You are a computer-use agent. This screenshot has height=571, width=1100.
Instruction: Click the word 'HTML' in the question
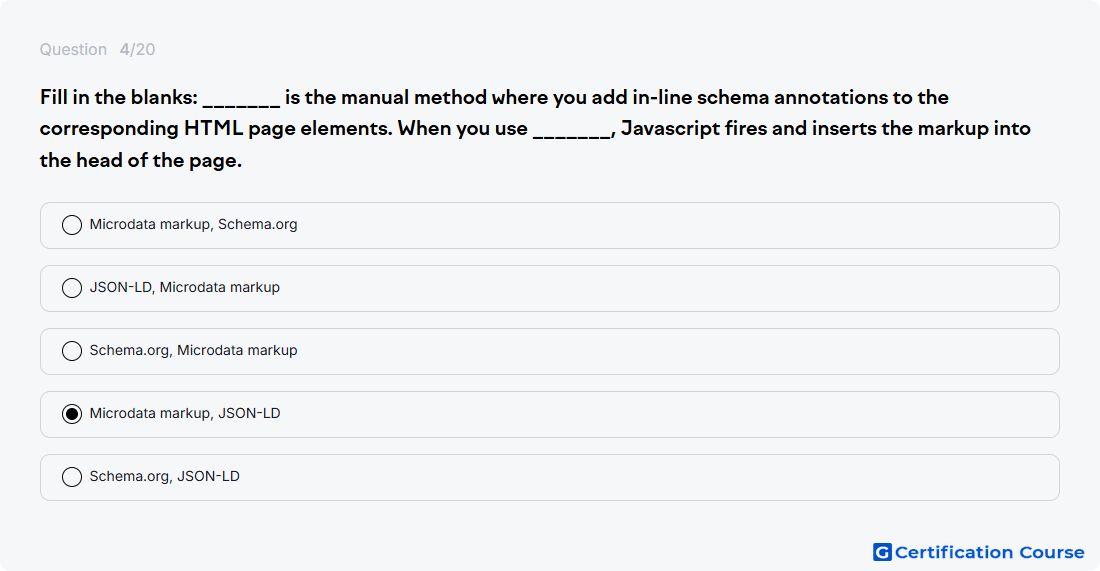click(213, 128)
